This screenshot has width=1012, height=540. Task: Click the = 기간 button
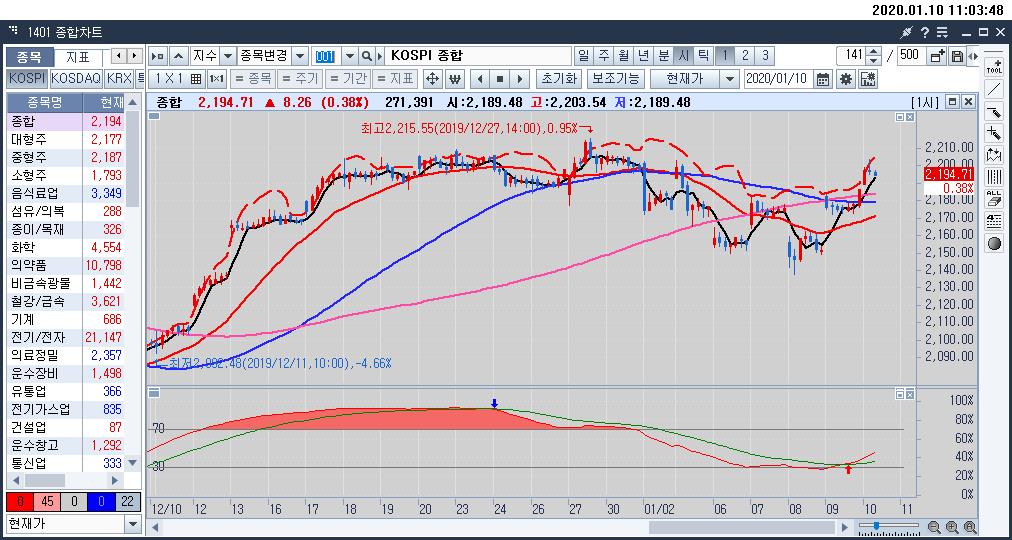[348, 79]
